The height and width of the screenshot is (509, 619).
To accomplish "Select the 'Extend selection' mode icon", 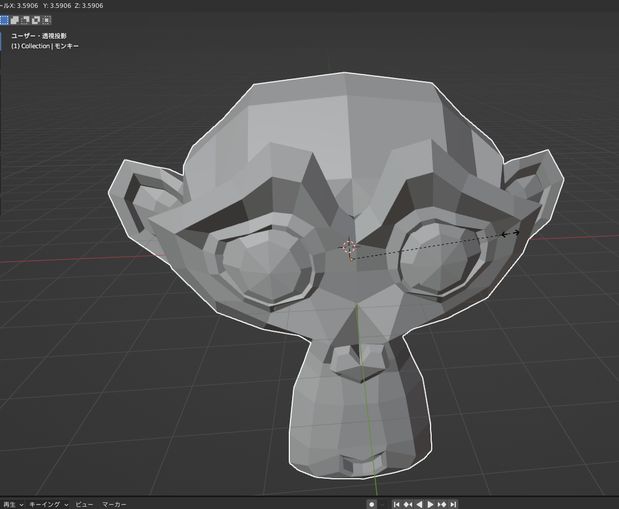I will [x=15, y=20].
